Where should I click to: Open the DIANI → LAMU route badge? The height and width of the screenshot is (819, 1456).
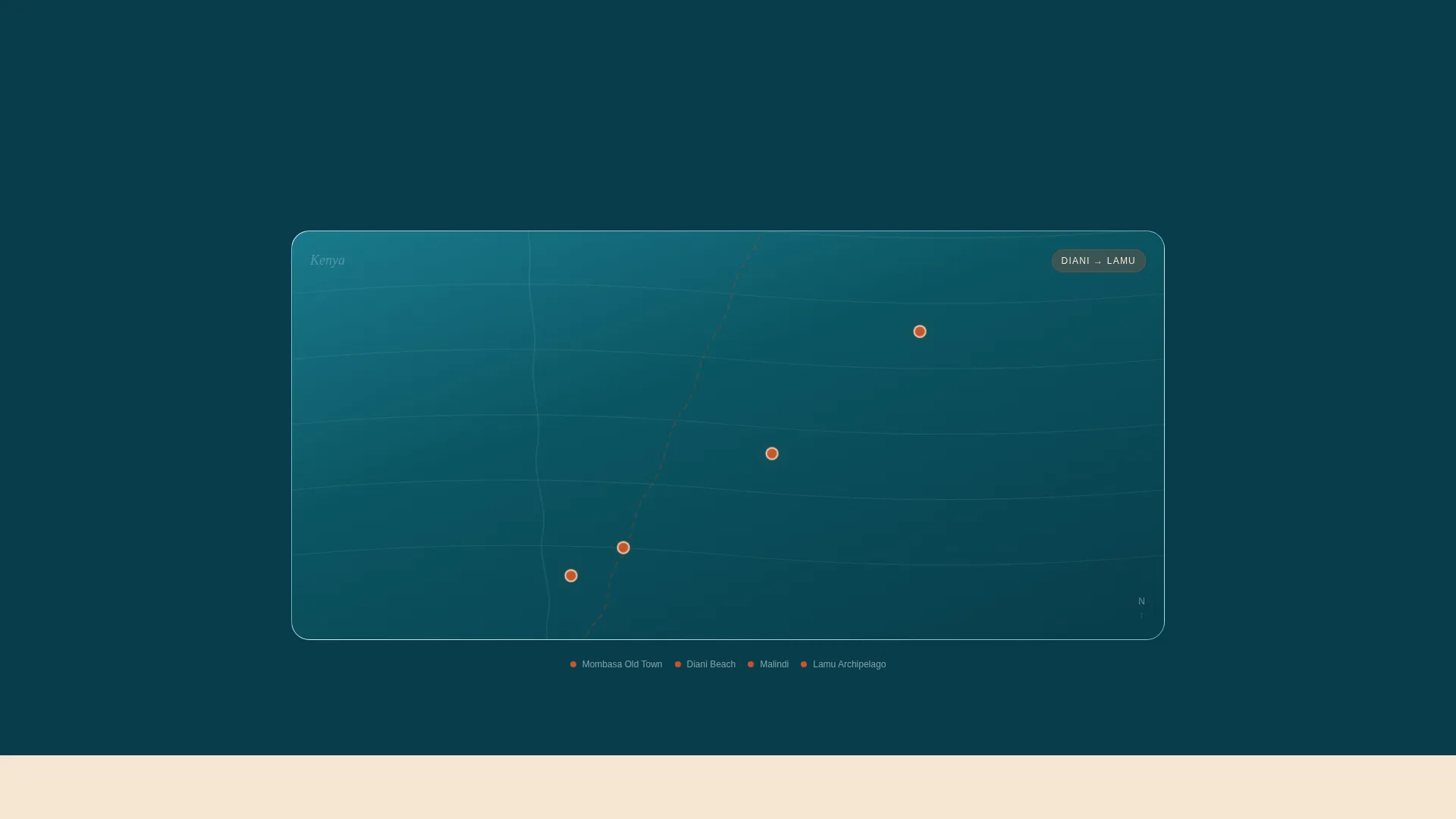pyautogui.click(x=1098, y=261)
